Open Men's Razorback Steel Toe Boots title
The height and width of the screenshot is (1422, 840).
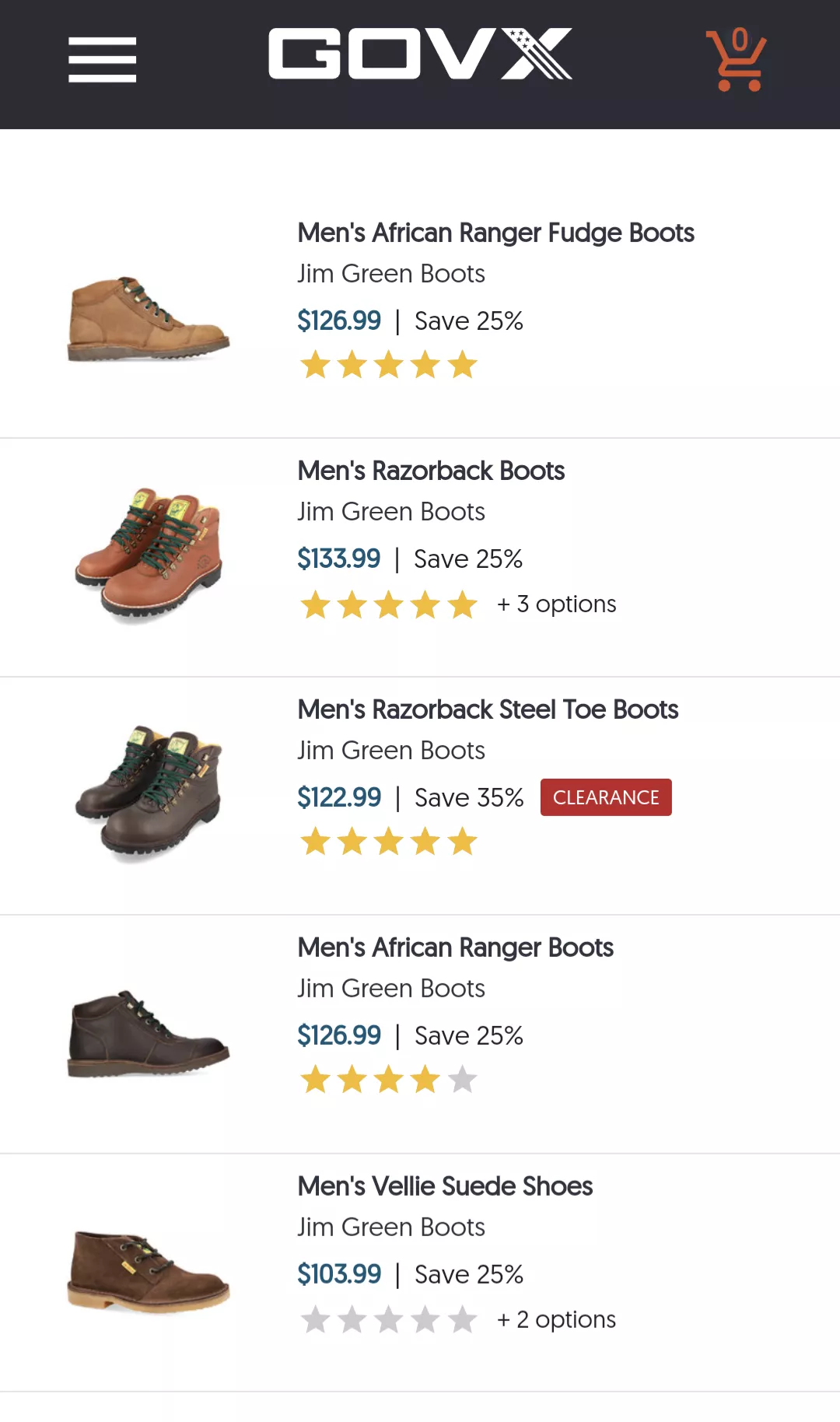[x=488, y=709]
